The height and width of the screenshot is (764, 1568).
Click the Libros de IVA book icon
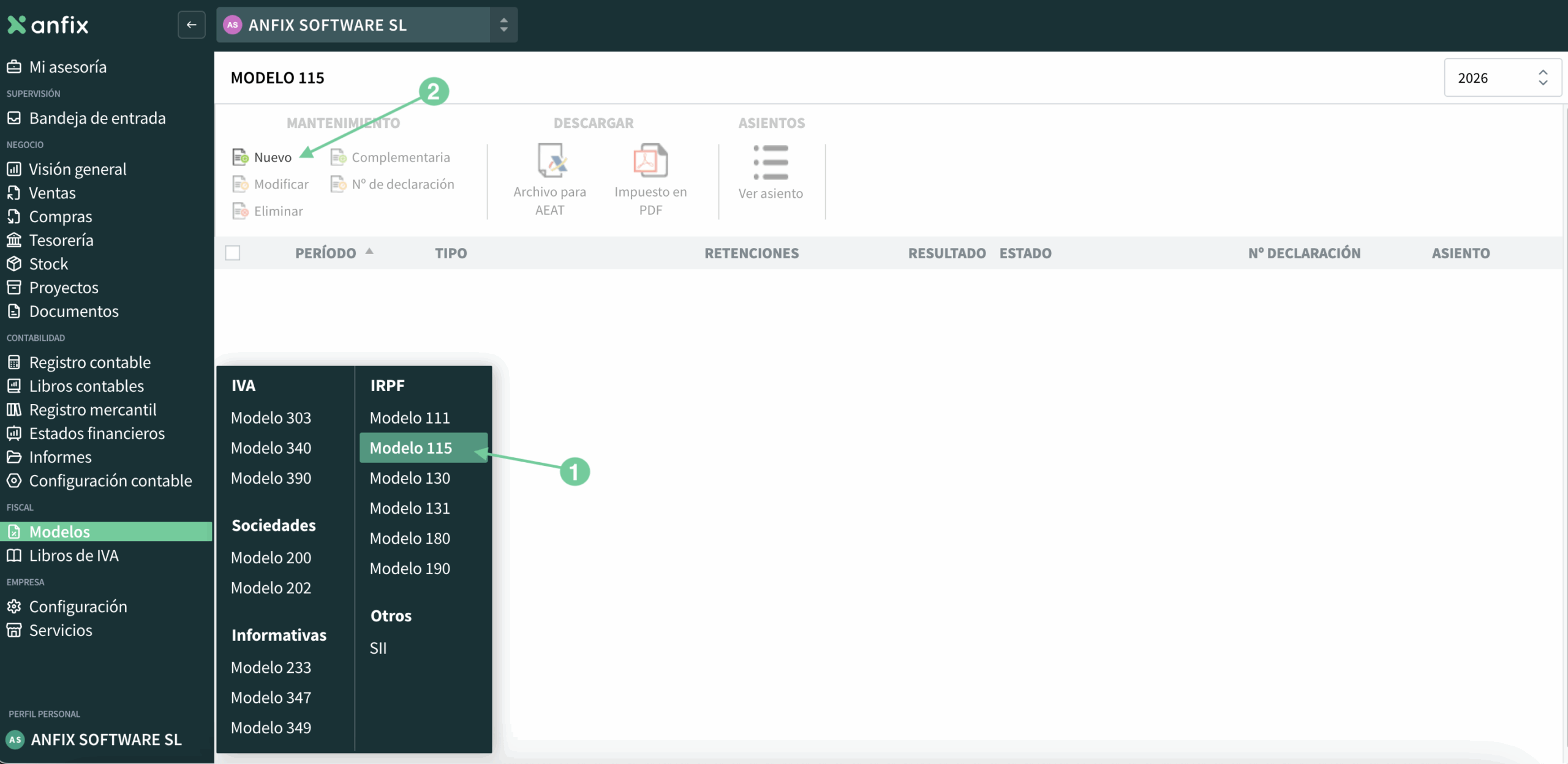click(14, 555)
